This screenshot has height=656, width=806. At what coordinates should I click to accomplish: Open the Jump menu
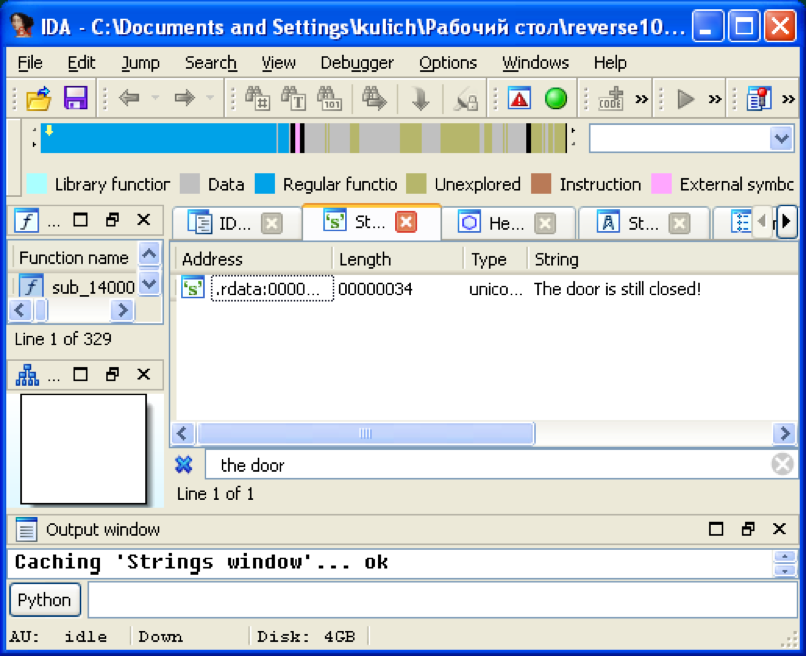click(140, 63)
